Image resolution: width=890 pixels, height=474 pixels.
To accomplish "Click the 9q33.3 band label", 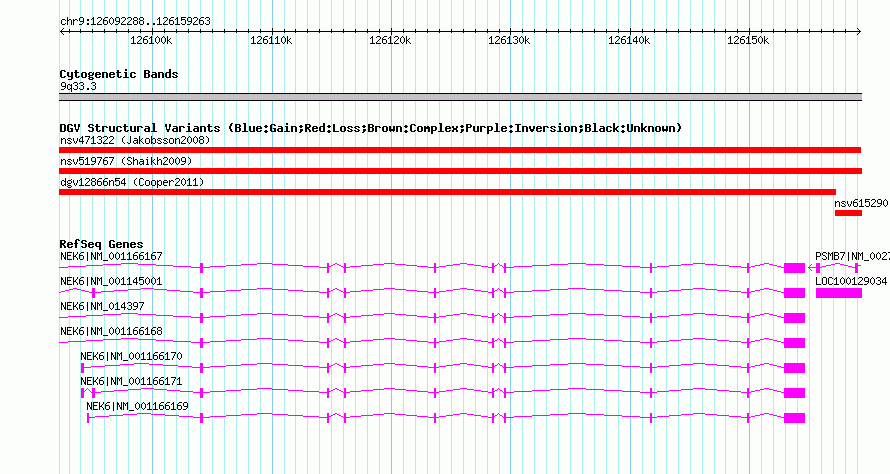I will (x=78, y=87).
